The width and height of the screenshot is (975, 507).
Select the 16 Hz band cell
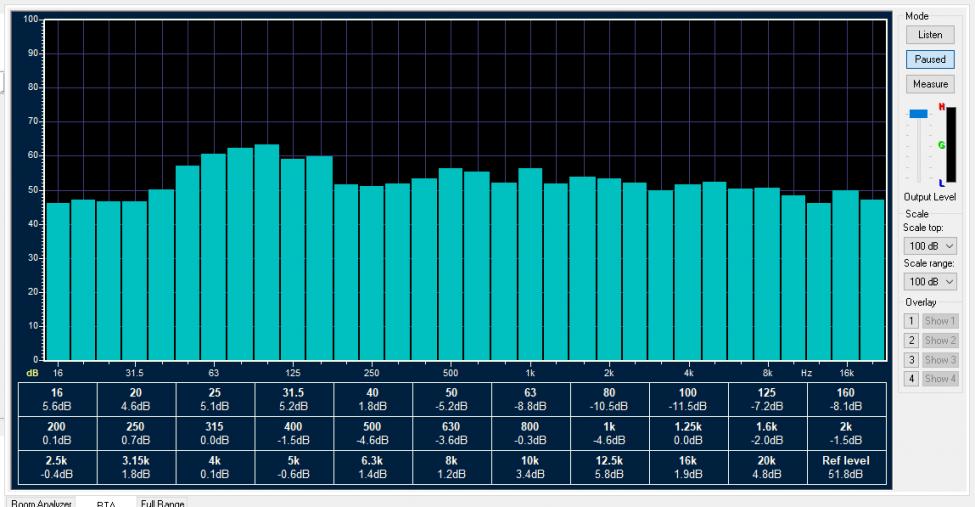(x=57, y=399)
